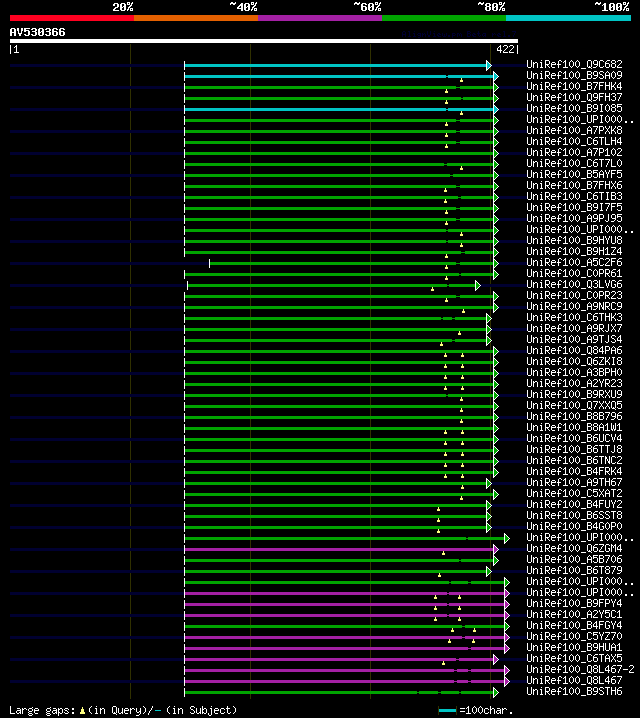Select the AV530366 query title
This screenshot has width=640, height=718.
[38, 32]
